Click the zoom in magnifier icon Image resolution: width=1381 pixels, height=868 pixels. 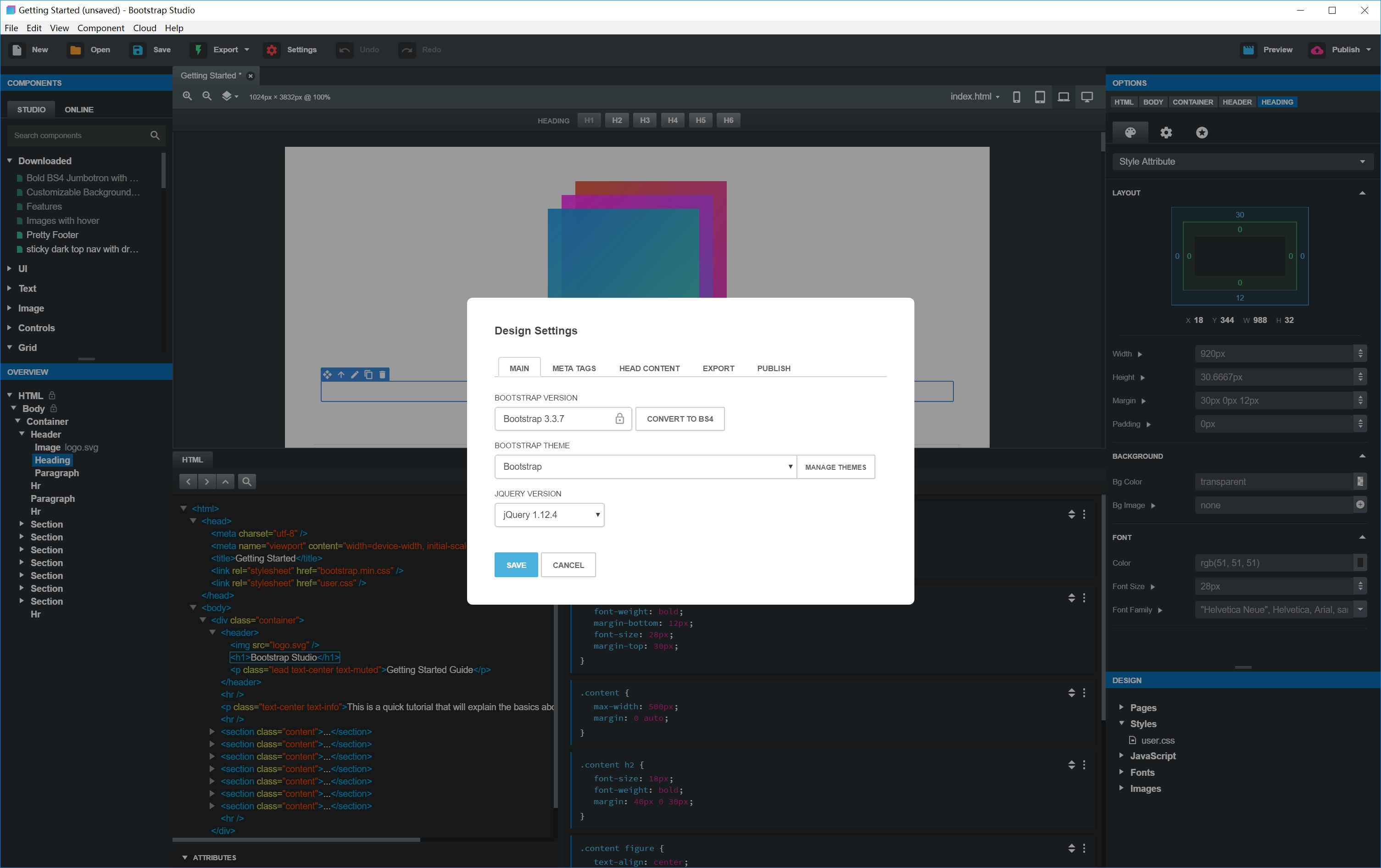tap(187, 96)
